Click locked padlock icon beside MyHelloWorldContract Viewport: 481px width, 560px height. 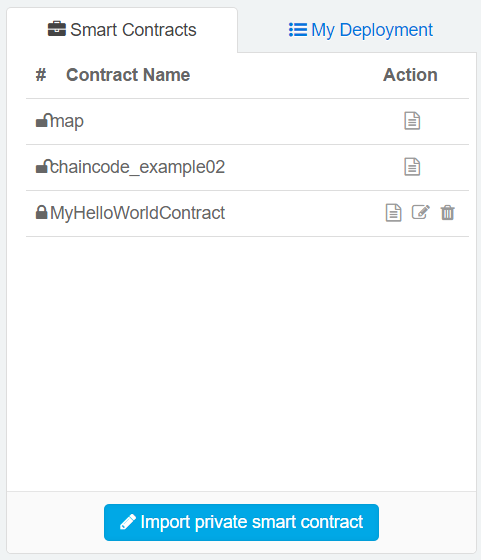tap(41, 212)
